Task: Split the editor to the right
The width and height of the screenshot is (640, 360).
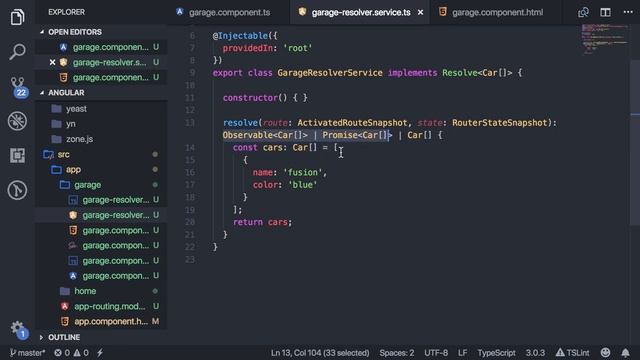Action: click(605, 12)
